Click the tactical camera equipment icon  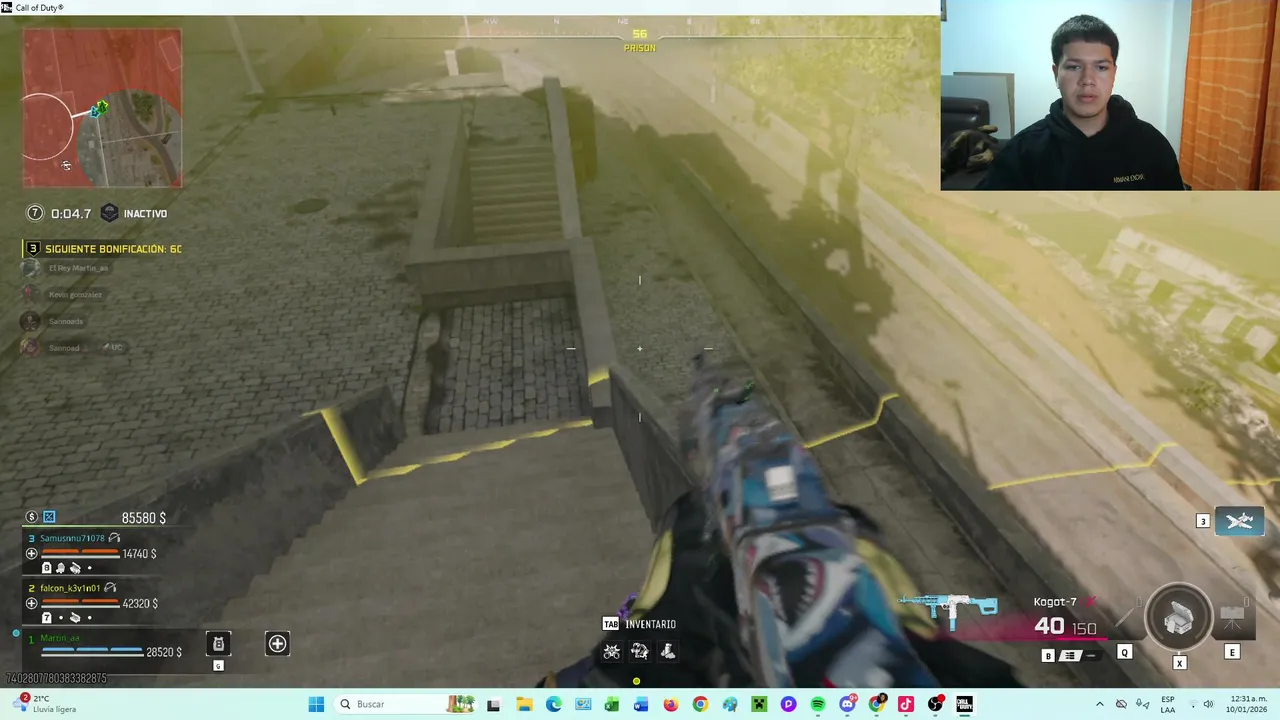coord(1232,617)
